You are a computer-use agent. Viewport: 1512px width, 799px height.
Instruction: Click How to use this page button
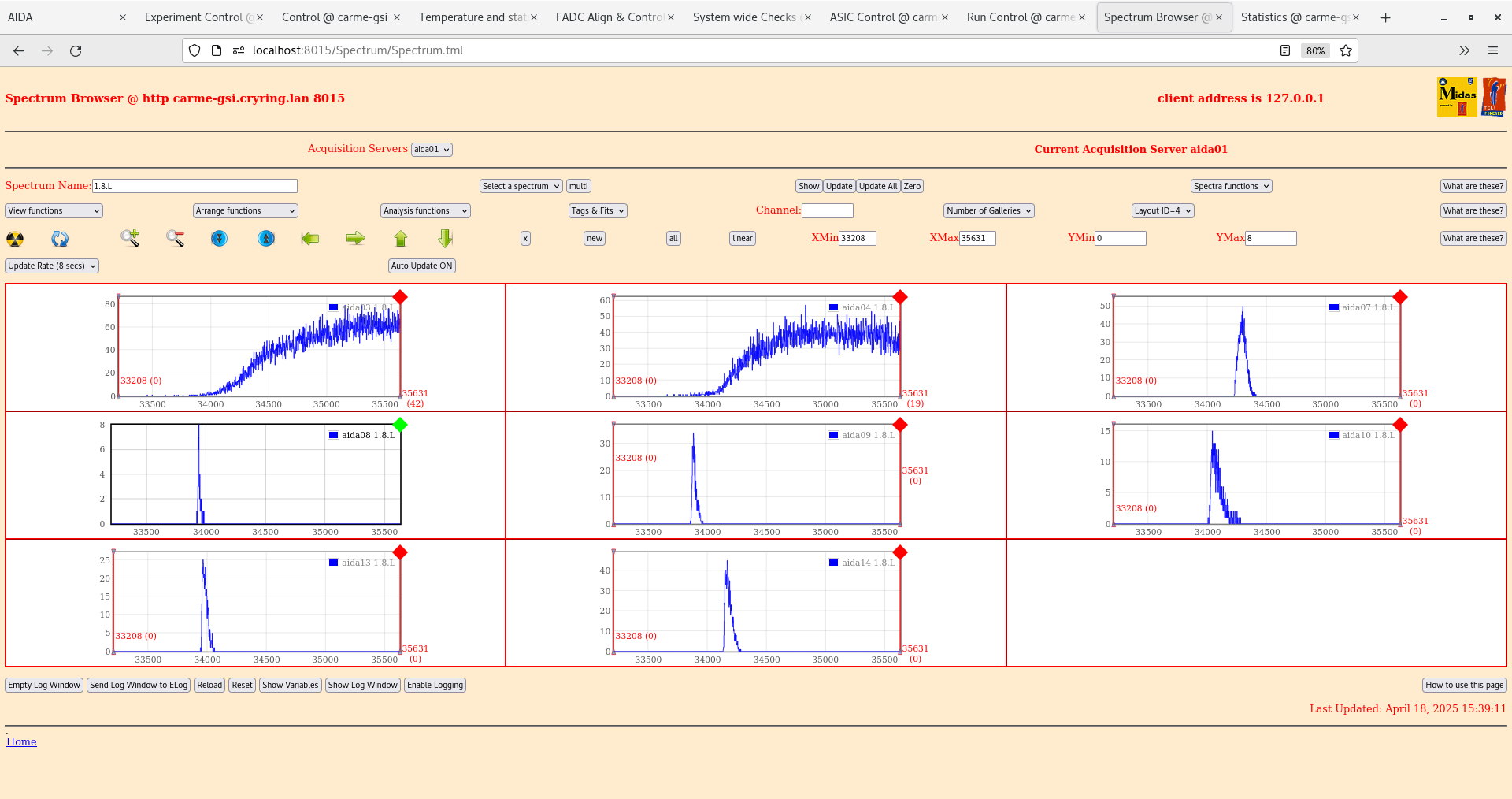pyautogui.click(x=1465, y=685)
